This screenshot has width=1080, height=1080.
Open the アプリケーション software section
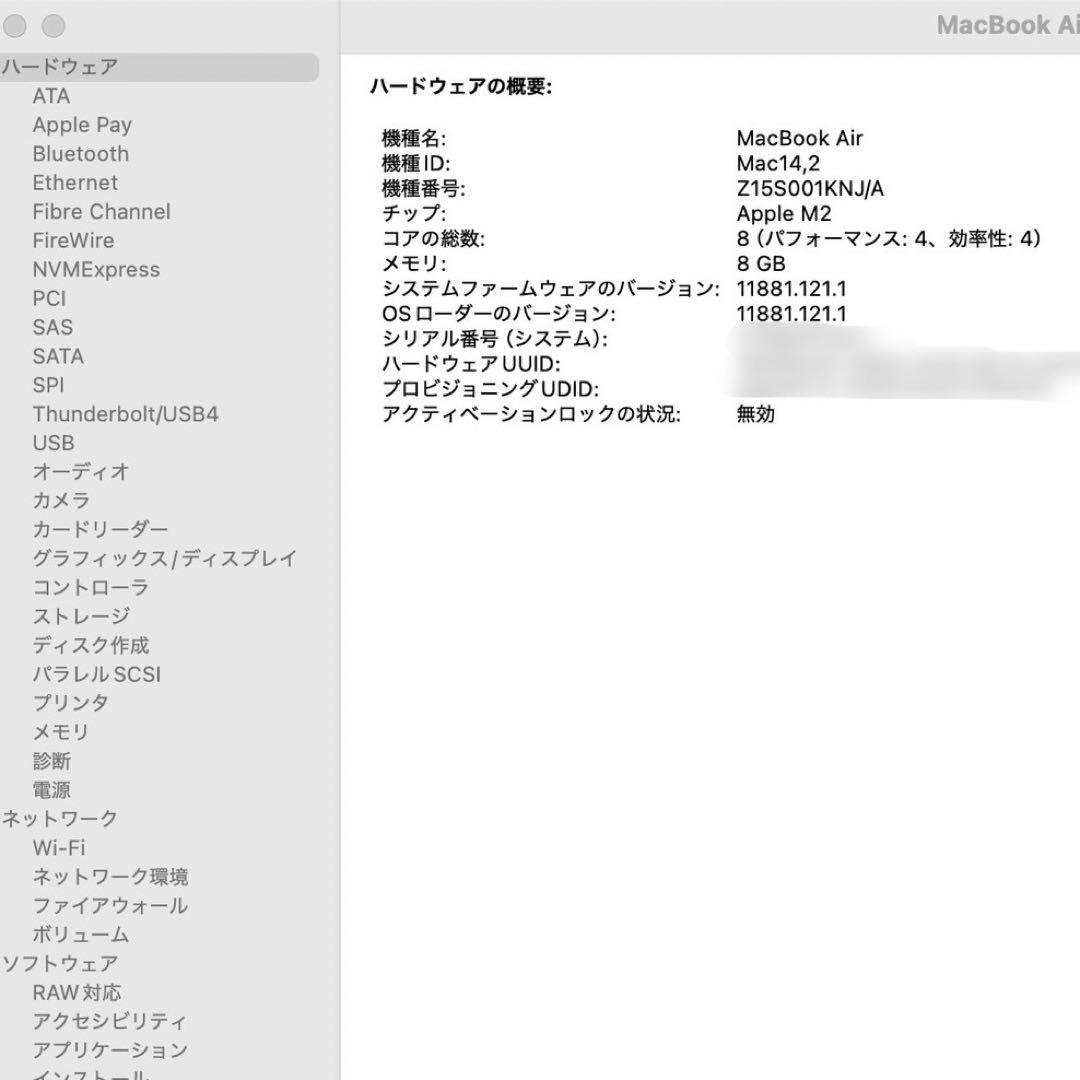click(110, 1050)
